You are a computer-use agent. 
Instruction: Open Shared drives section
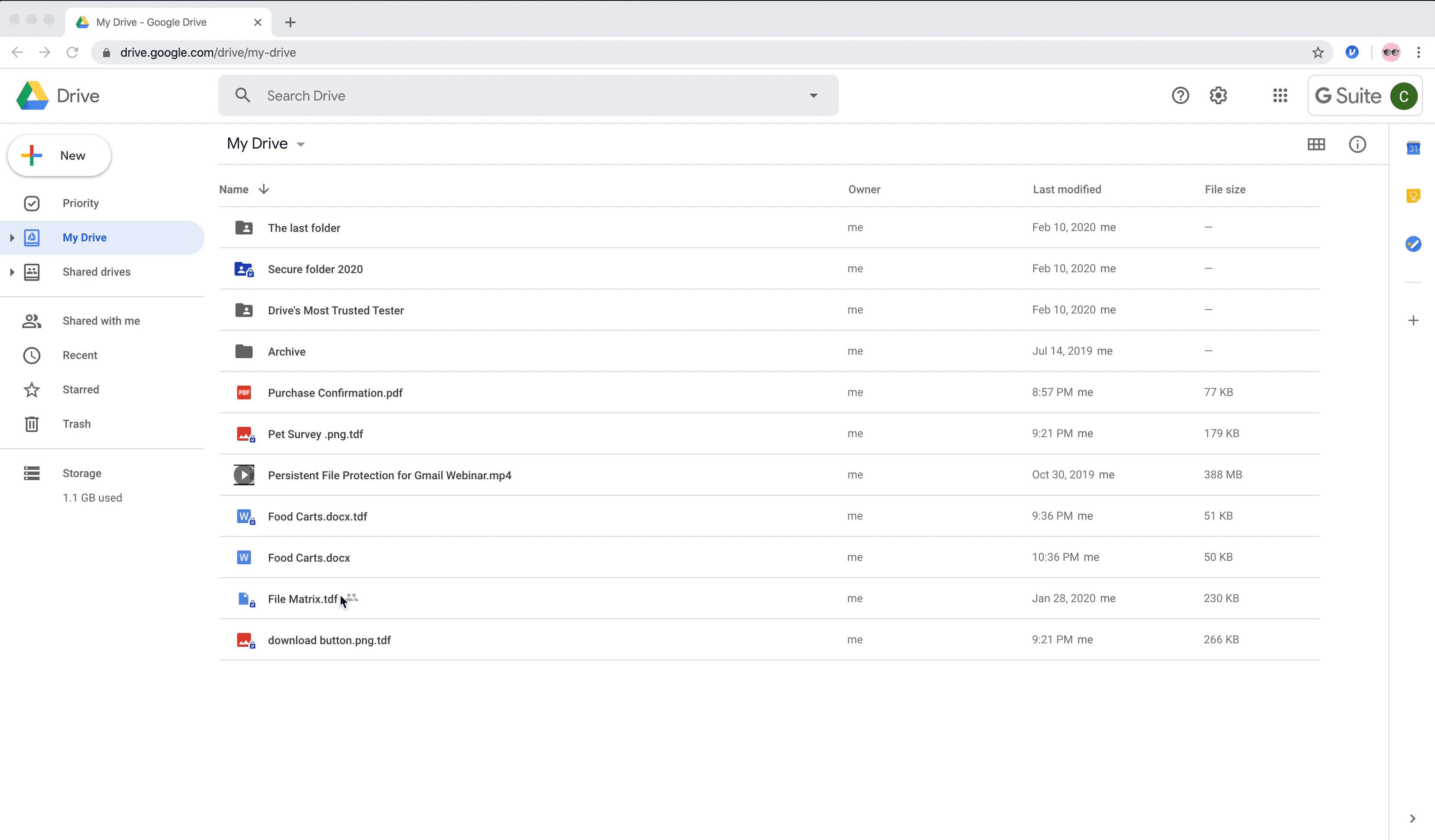point(96,272)
